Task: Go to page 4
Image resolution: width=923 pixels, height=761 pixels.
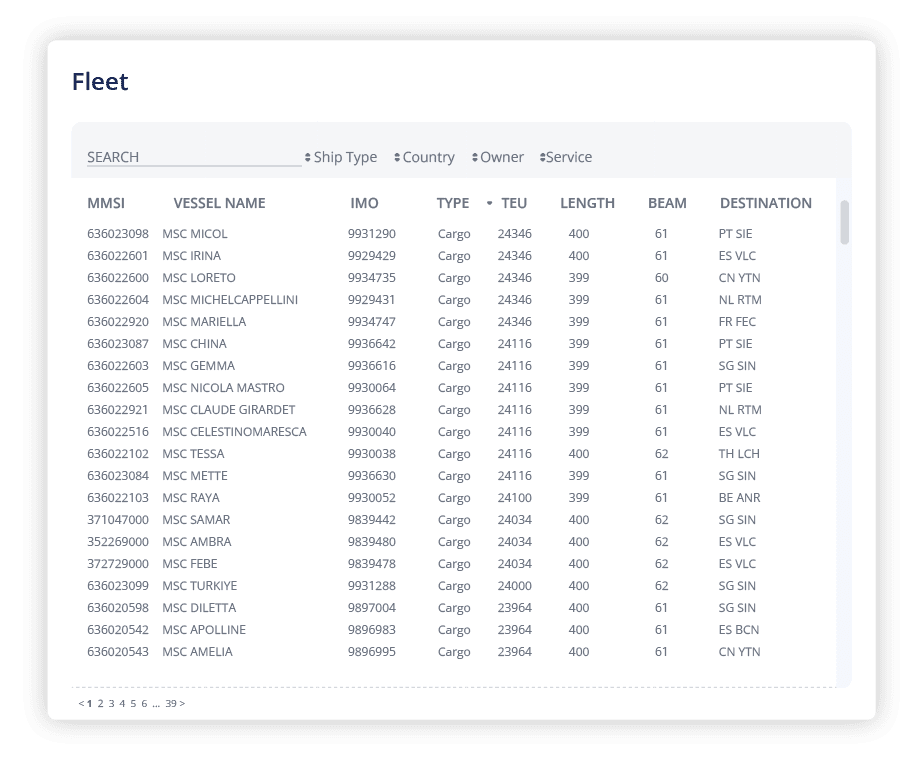Action: [x=122, y=703]
